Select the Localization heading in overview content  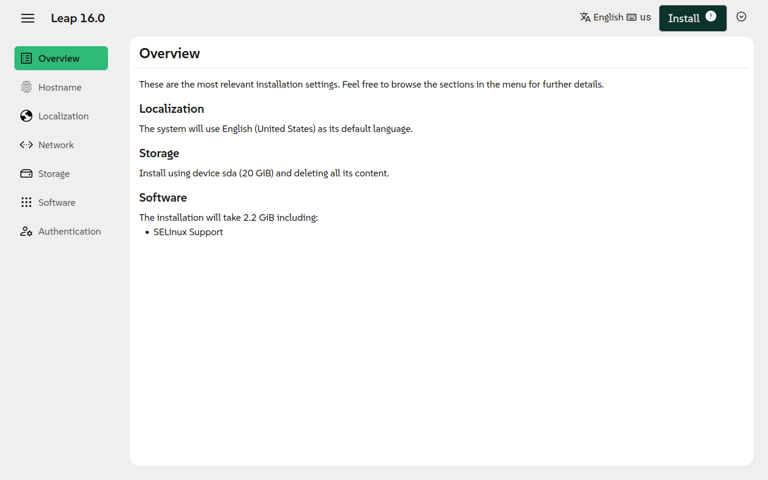click(171, 108)
